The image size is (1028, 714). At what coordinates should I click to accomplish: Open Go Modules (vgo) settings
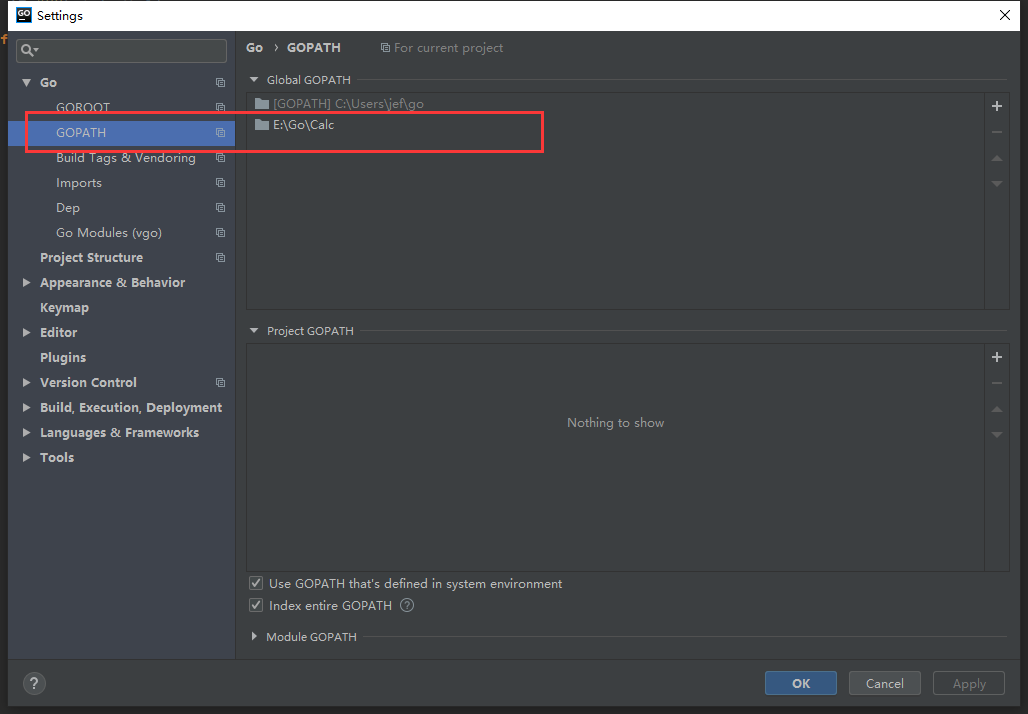[109, 232]
